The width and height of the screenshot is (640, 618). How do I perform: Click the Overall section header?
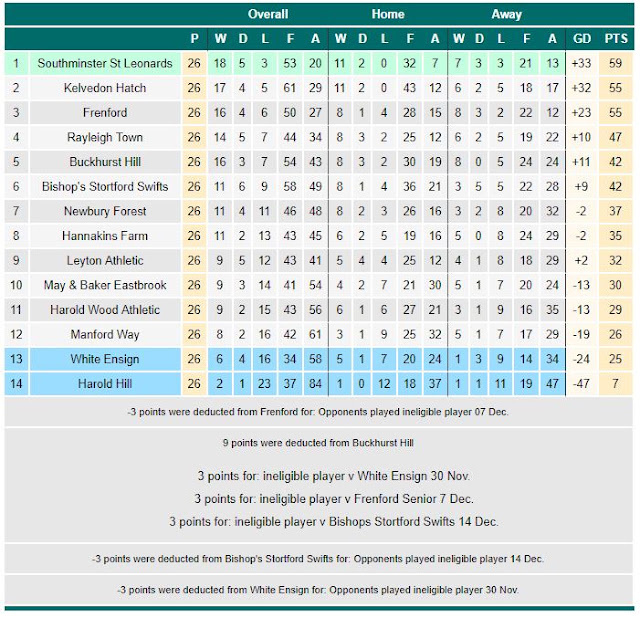268,14
